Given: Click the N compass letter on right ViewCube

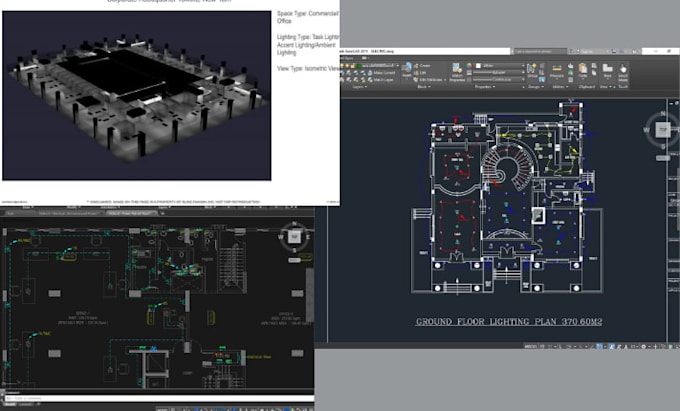Looking at the screenshot, I should 663,113.
